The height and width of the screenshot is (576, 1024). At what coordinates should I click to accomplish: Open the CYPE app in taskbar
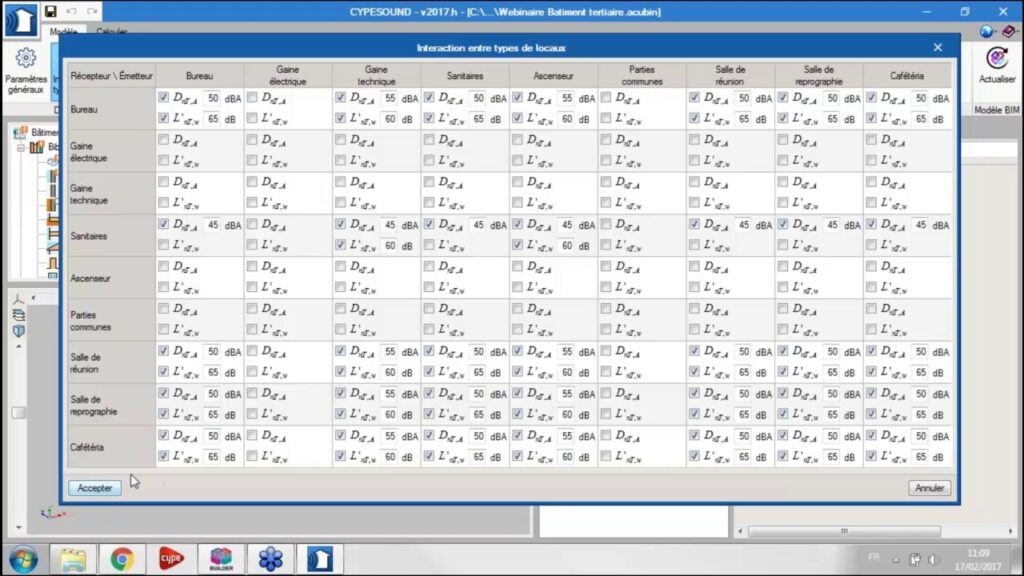(171, 558)
